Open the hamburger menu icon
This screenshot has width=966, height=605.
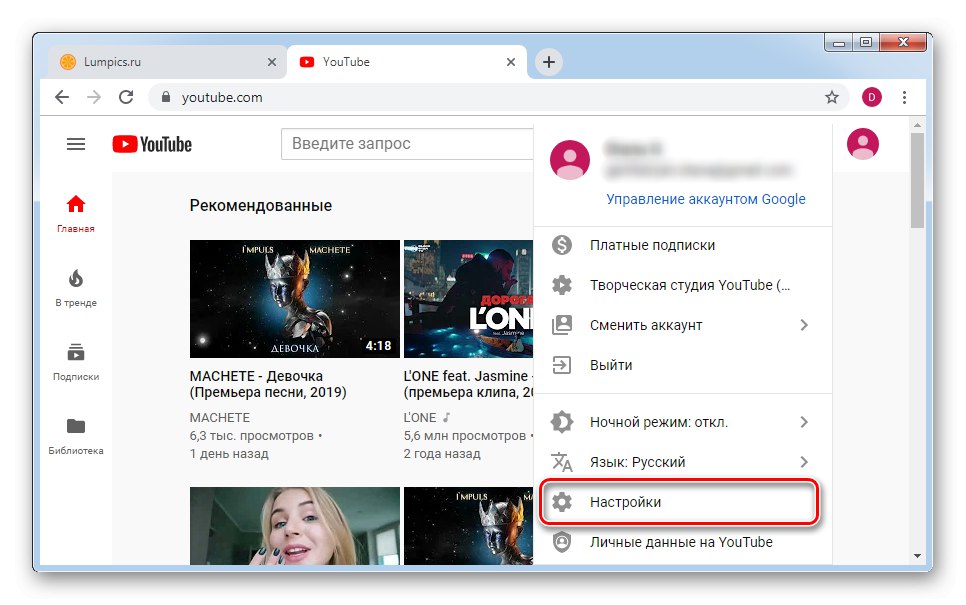coord(75,143)
